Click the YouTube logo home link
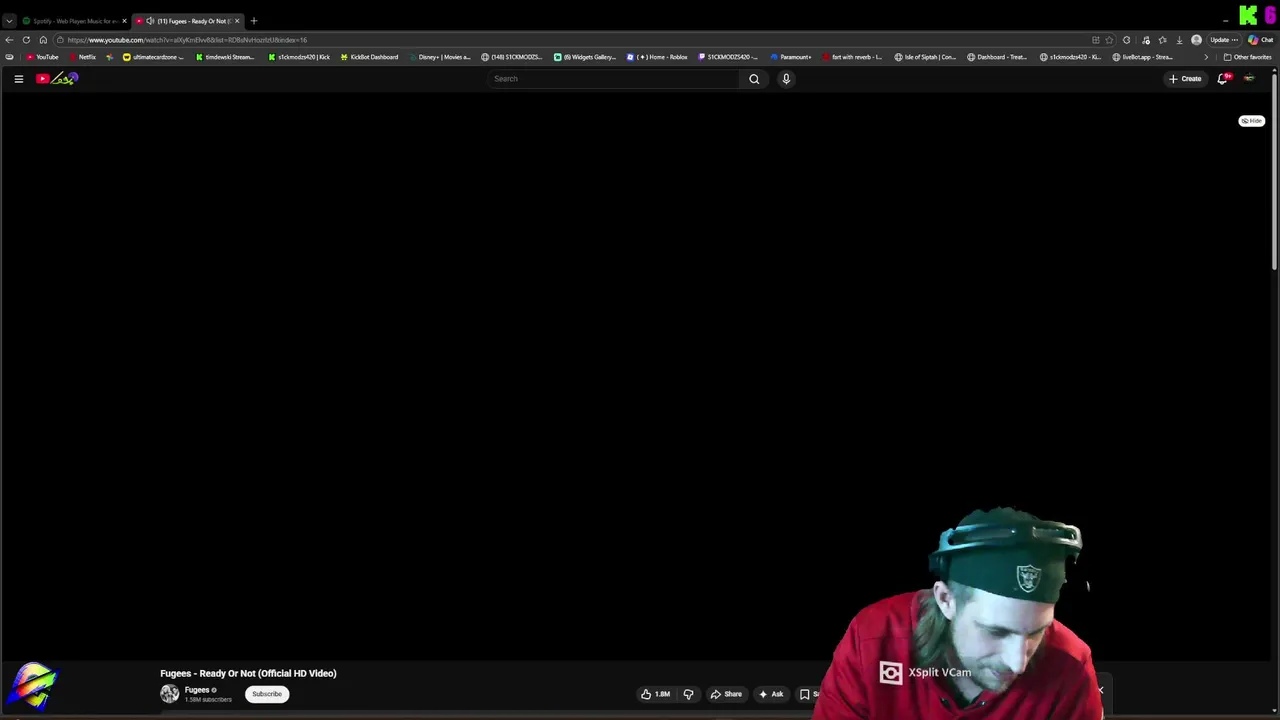Image resolution: width=1280 pixels, height=720 pixels. [x=57, y=79]
